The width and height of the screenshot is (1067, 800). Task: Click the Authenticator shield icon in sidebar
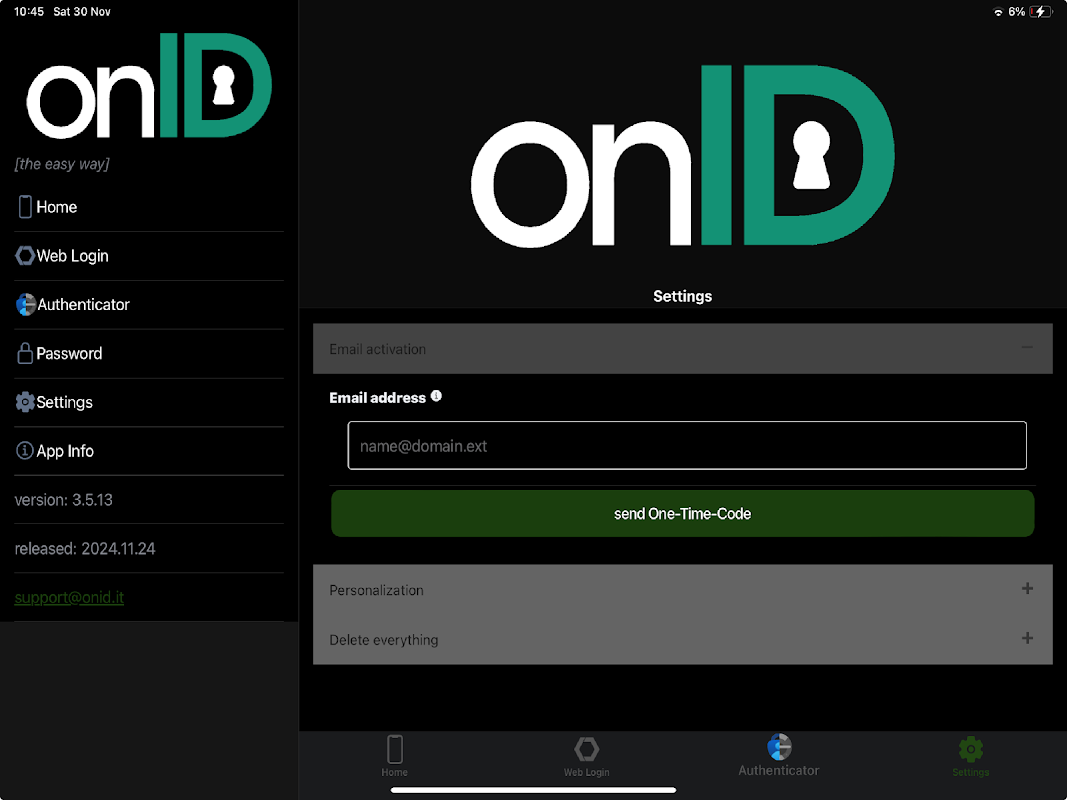26,305
